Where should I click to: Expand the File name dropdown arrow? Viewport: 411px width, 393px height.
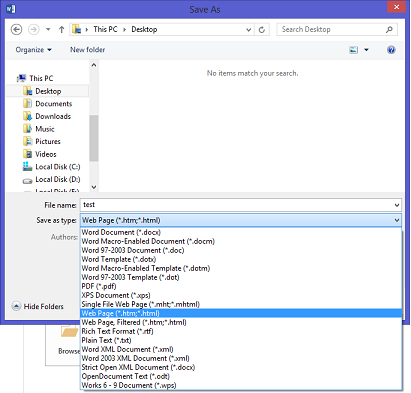click(397, 205)
